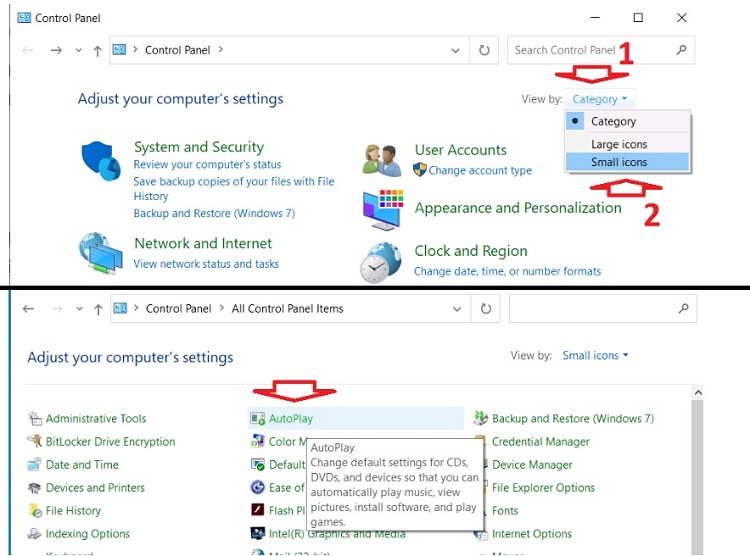The image size is (750, 556).
Task: Open Save backup copies with File History
Action: tap(234, 189)
